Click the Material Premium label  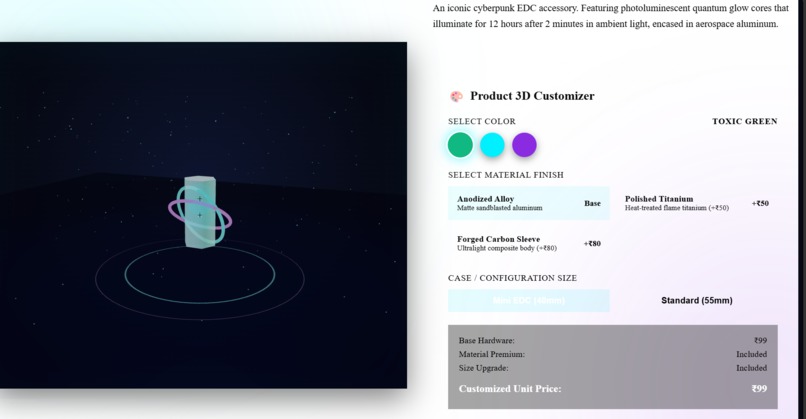pyautogui.click(x=491, y=354)
